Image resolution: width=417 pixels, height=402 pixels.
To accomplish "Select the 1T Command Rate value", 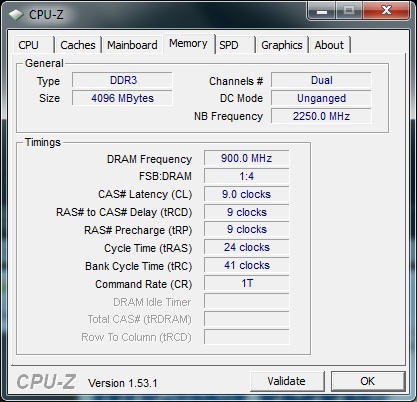I will [247, 284].
